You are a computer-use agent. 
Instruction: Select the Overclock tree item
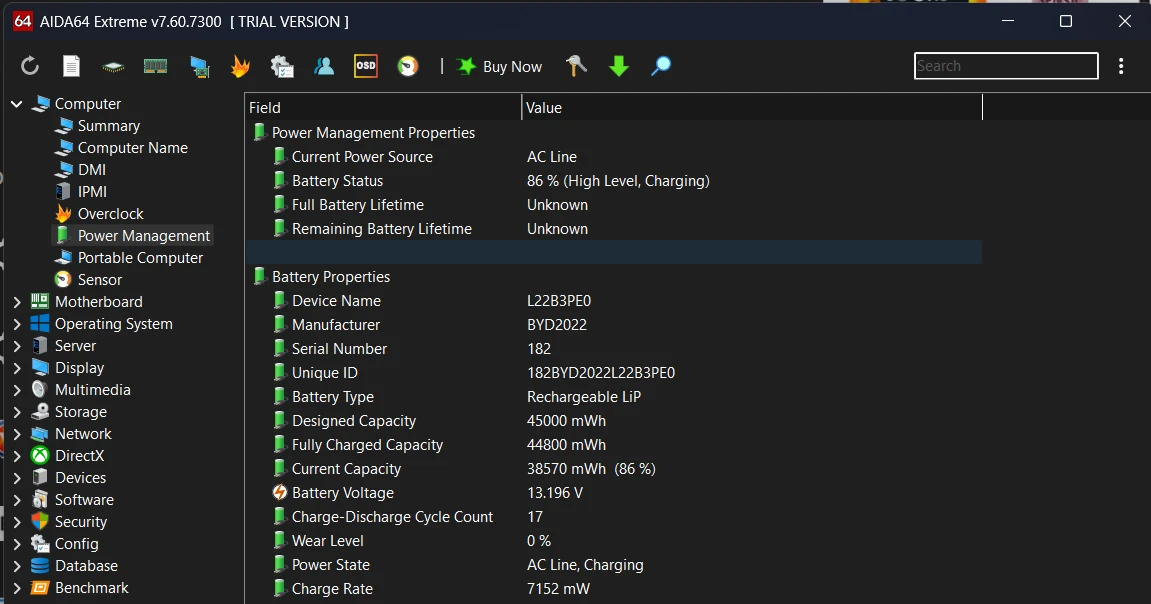[x=110, y=214]
